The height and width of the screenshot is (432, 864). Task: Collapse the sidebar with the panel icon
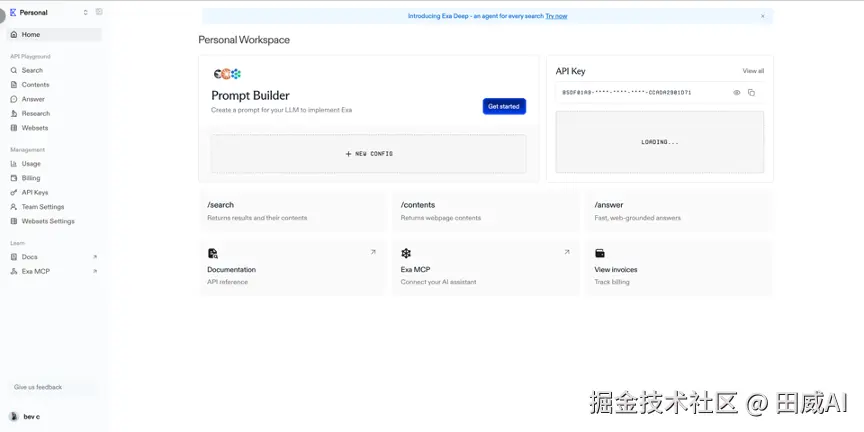[x=99, y=12]
